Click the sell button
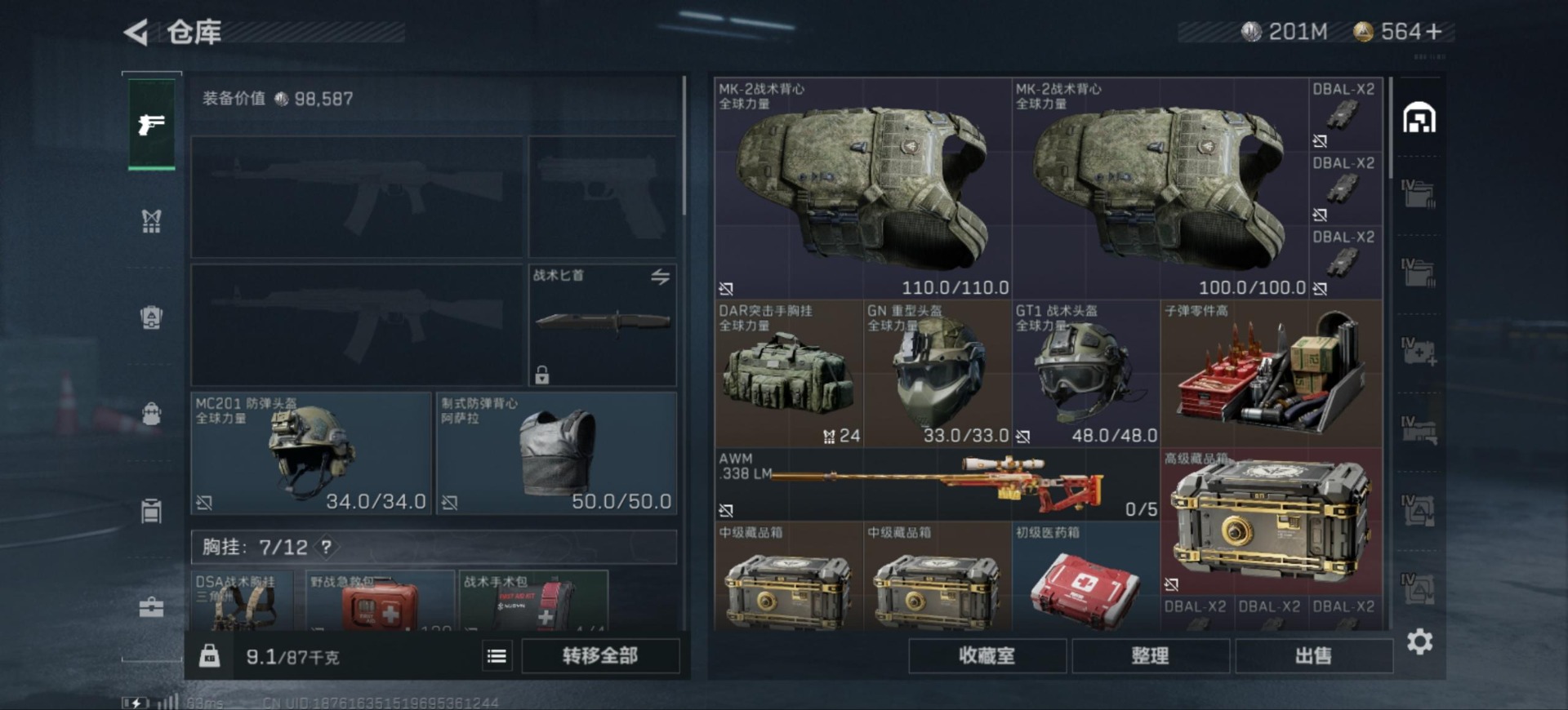1568x710 pixels. click(1314, 656)
